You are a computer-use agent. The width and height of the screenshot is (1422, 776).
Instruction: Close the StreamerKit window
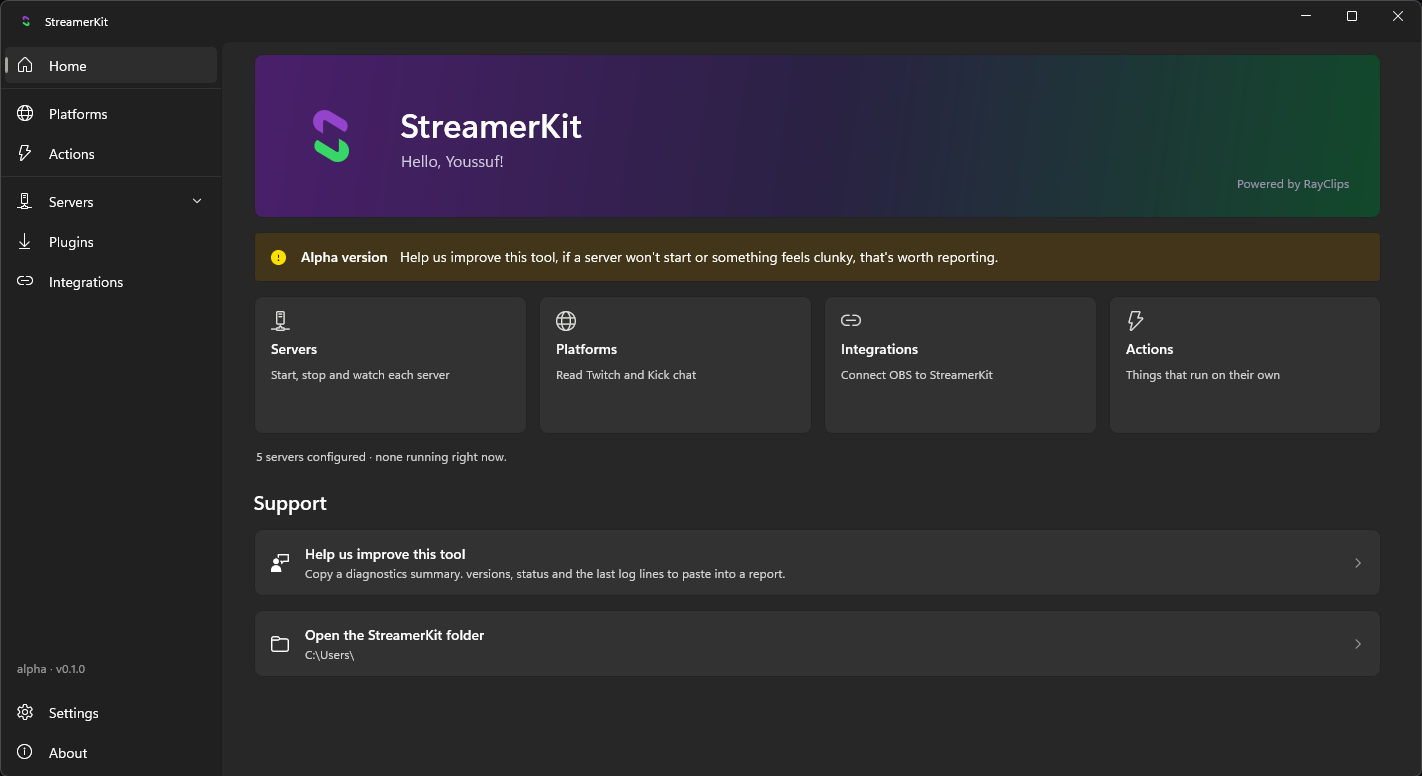pyautogui.click(x=1398, y=16)
